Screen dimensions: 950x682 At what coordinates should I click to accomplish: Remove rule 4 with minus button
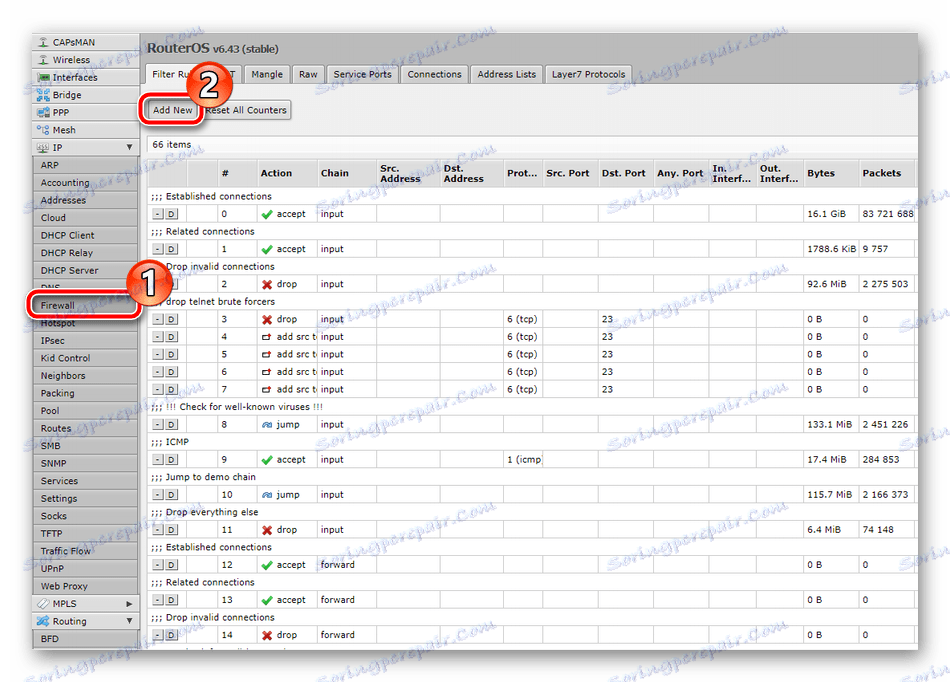point(158,337)
